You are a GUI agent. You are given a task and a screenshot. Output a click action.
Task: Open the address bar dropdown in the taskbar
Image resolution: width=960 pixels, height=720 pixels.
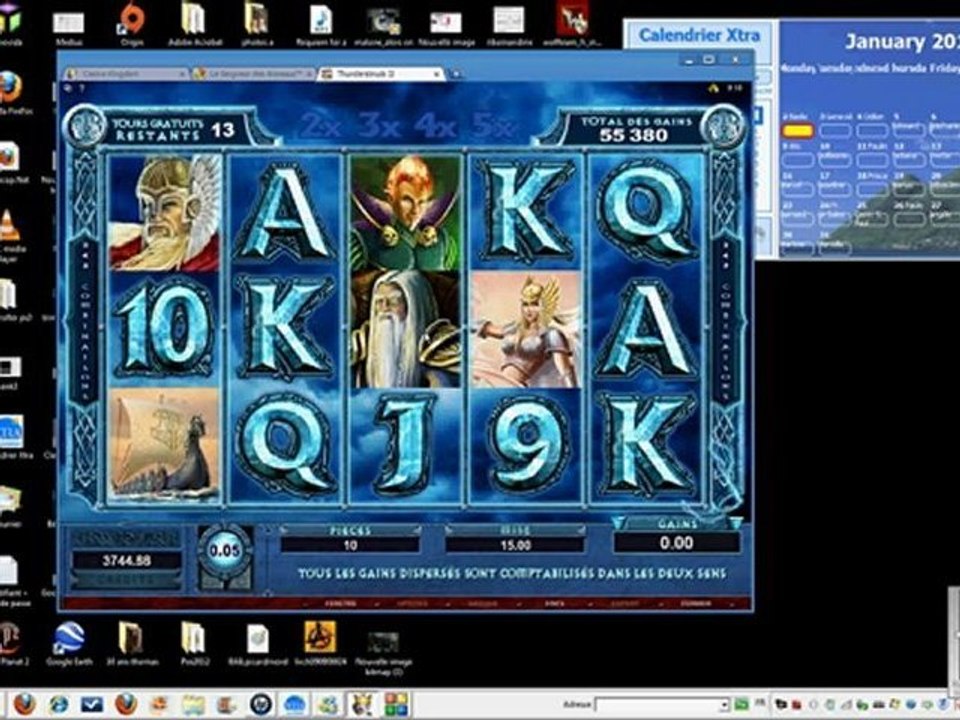tap(723, 705)
